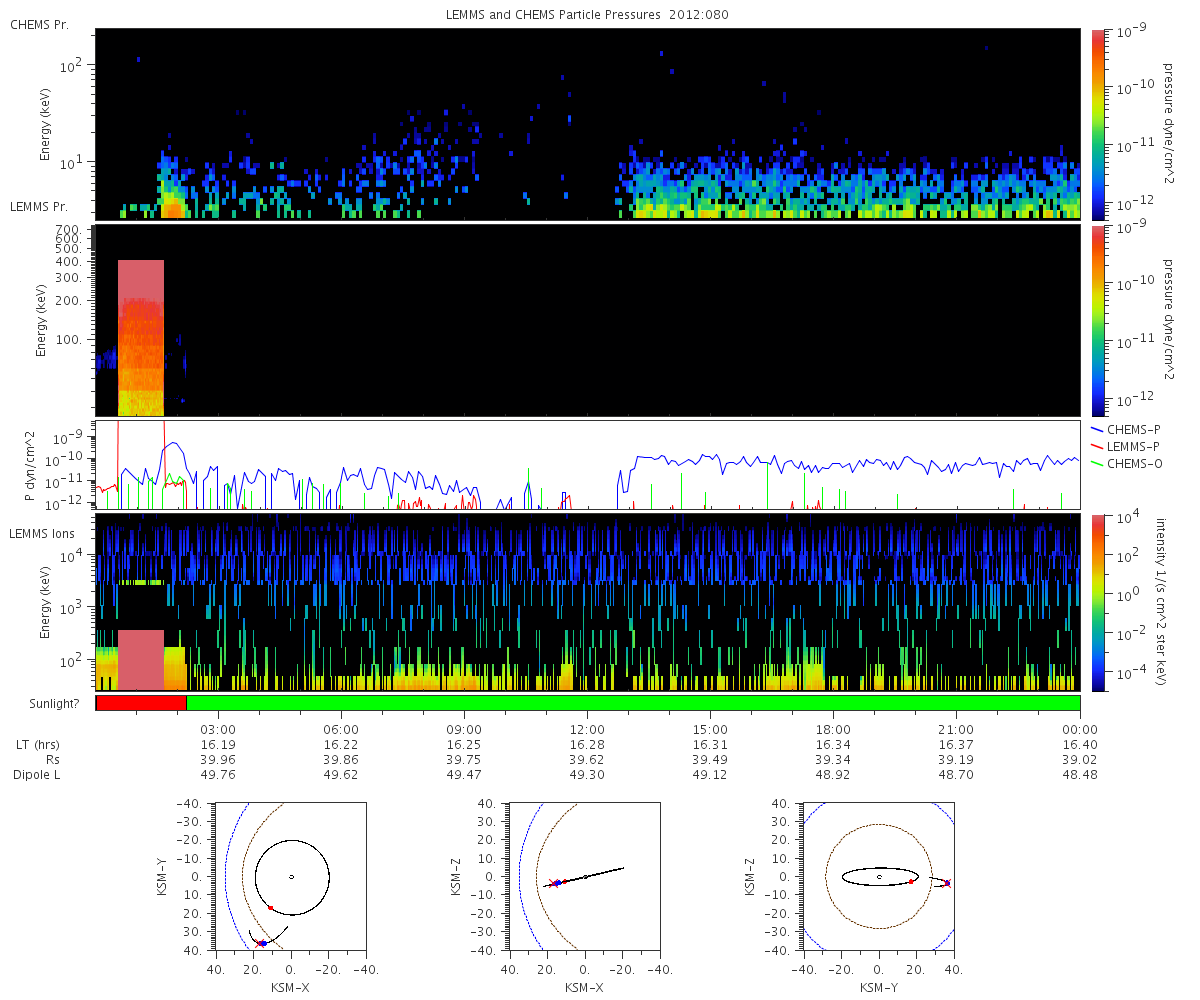This screenshot has height=1000, width=1200.
Task: Click the green segment of Sunlight bar
Action: pyautogui.click(x=633, y=703)
